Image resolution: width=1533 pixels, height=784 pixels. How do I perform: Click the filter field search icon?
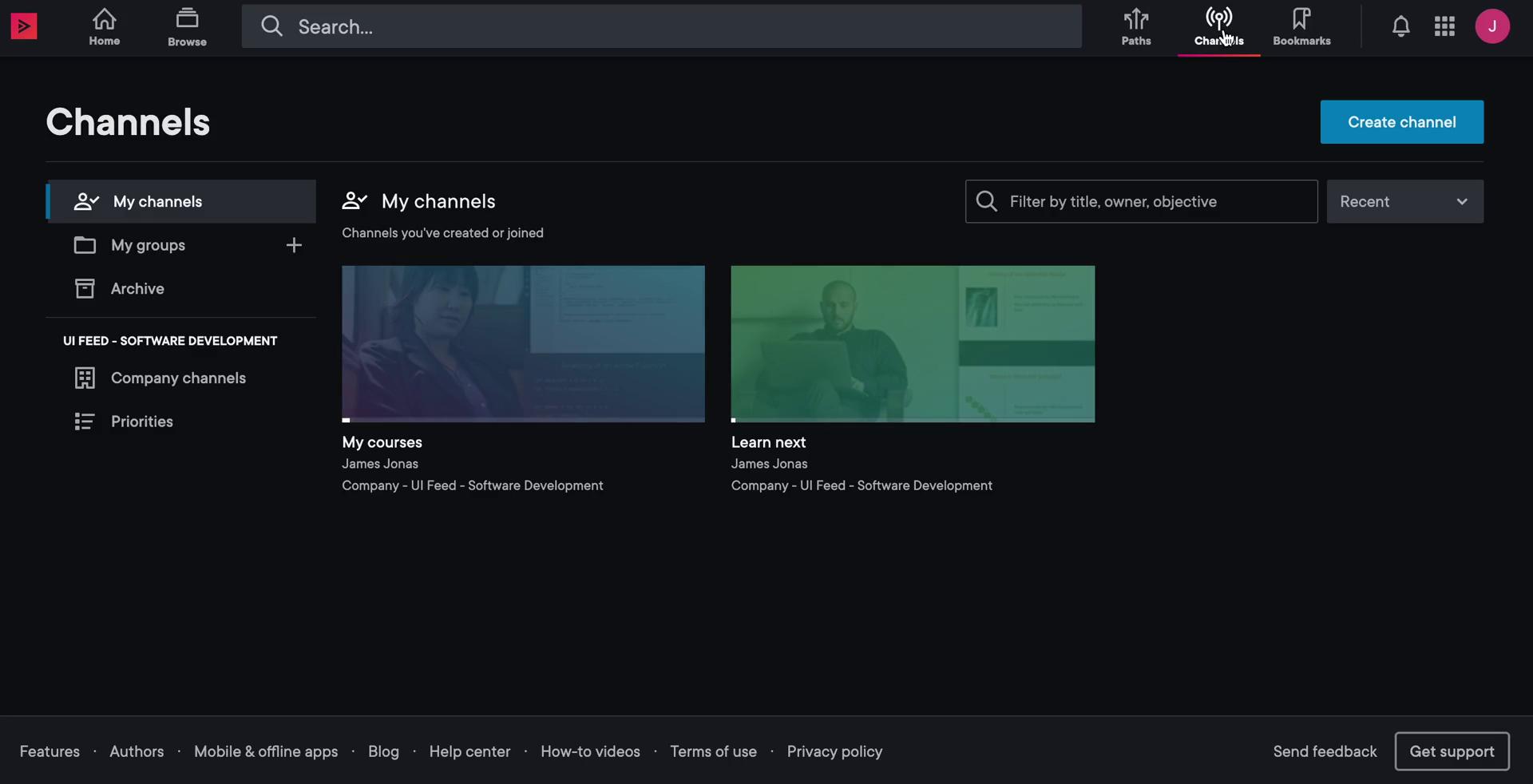(987, 201)
